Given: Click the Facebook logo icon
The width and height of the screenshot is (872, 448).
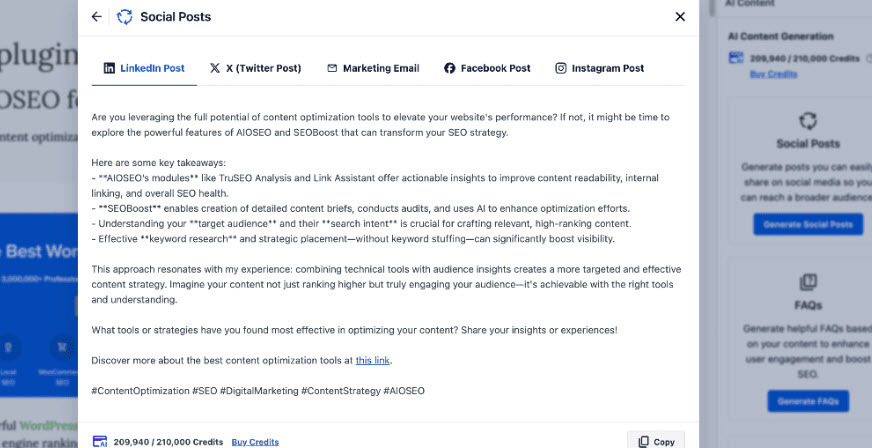Looking at the screenshot, I should [449, 68].
